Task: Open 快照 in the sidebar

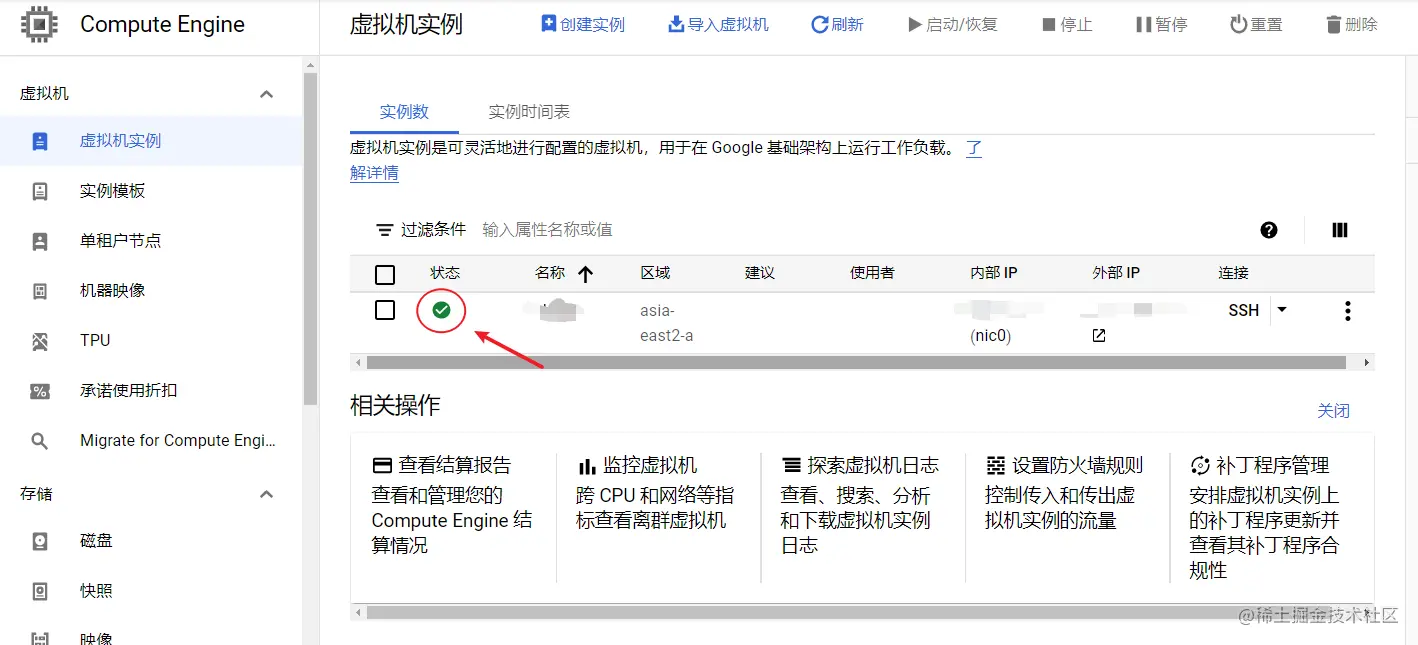Action: coord(151,591)
